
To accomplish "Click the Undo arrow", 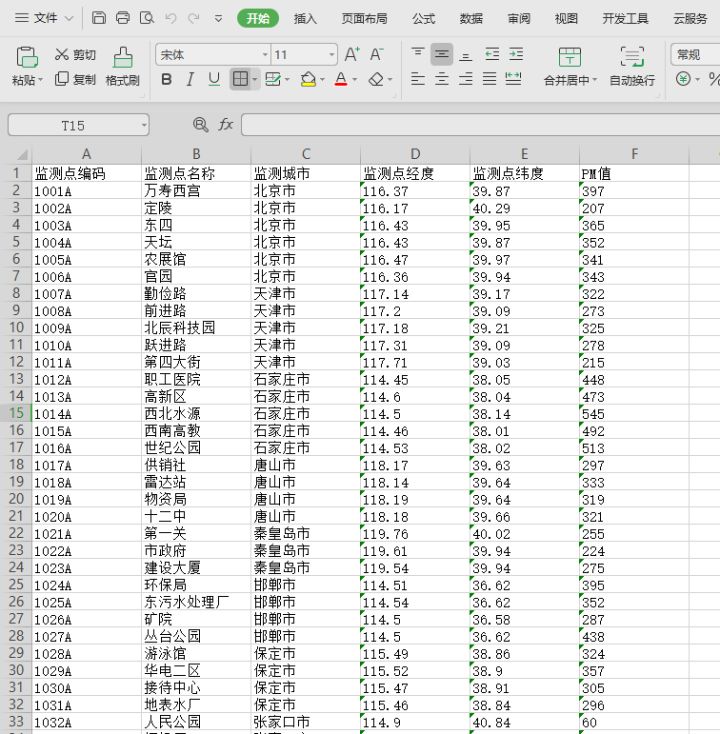I will coord(170,18).
